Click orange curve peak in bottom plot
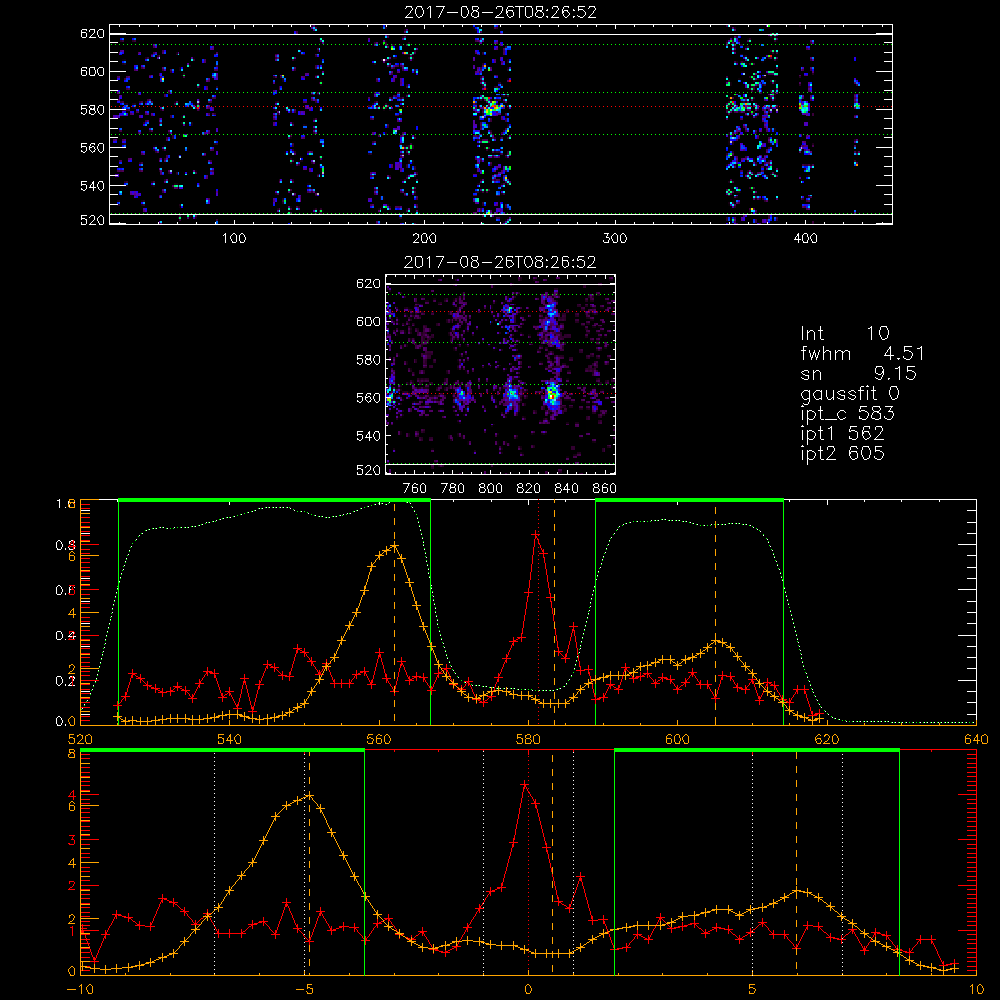Screen dimensions: 1000x1000 tap(309, 795)
